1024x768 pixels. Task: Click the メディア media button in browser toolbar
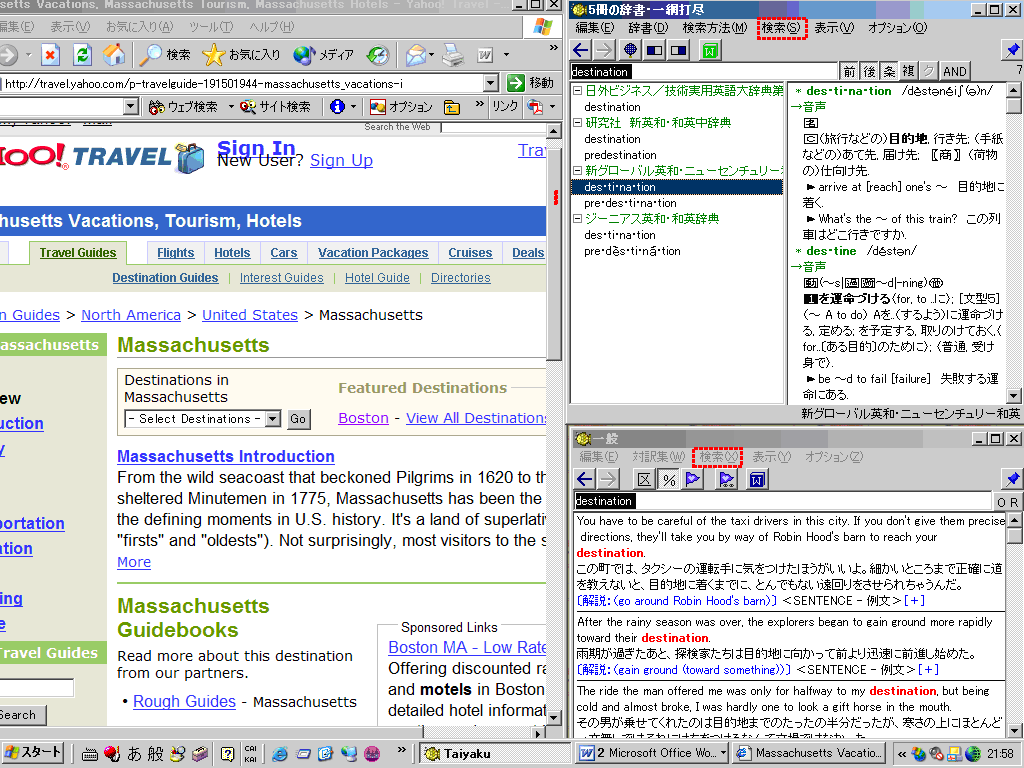[x=324, y=55]
